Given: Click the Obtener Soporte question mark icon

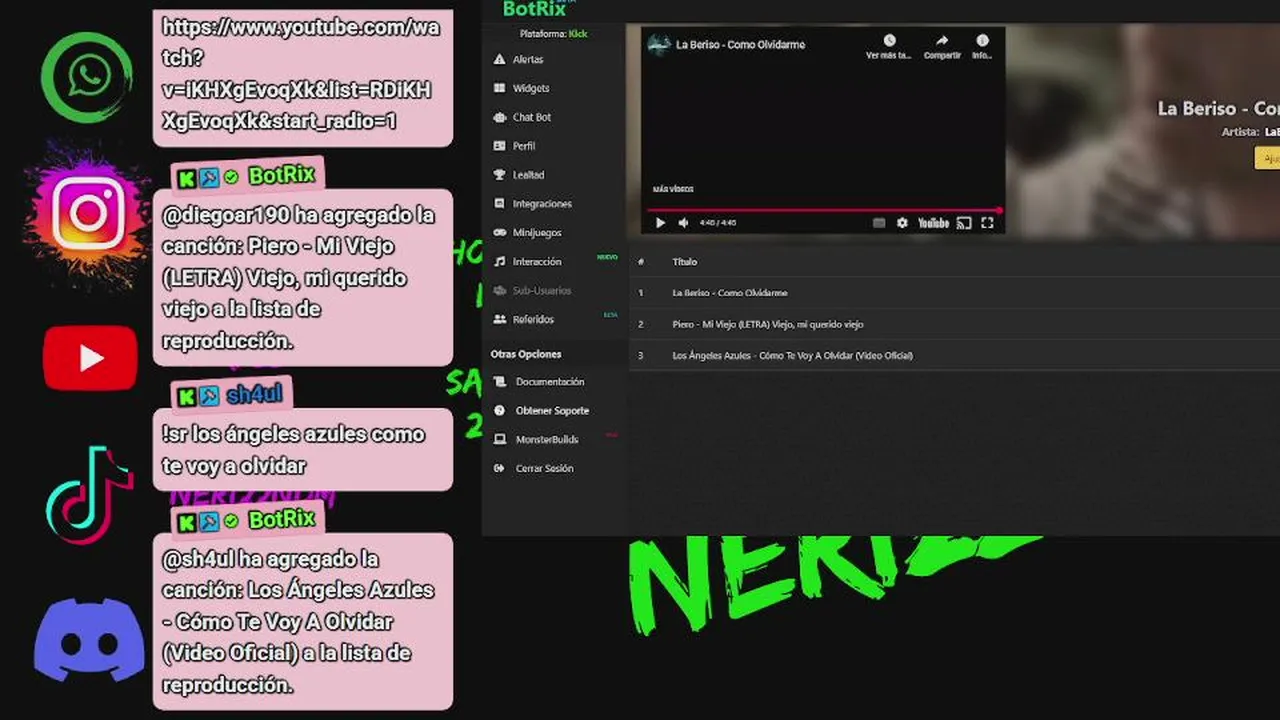Looking at the screenshot, I should pyautogui.click(x=499, y=411).
